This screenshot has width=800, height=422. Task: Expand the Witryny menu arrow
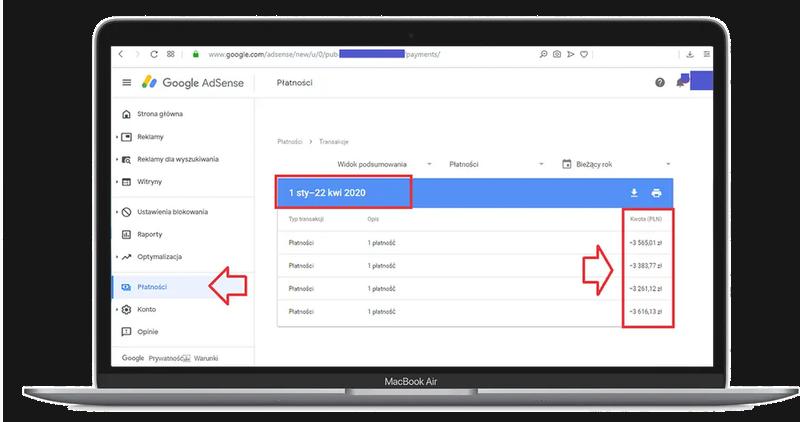pos(117,182)
